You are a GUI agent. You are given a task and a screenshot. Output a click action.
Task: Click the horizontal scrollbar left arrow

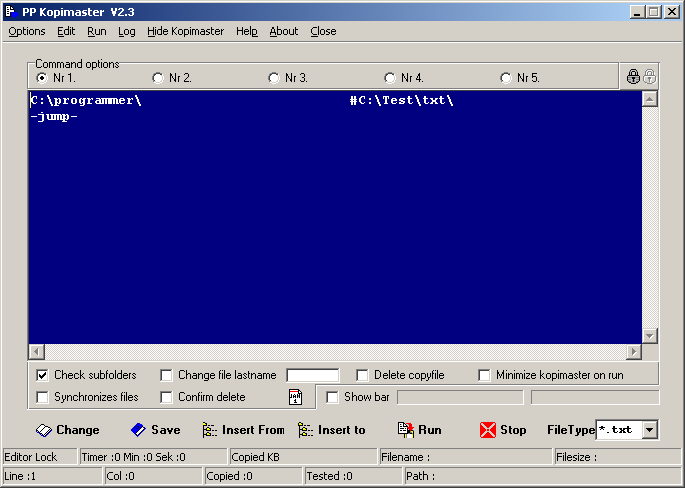point(36,351)
